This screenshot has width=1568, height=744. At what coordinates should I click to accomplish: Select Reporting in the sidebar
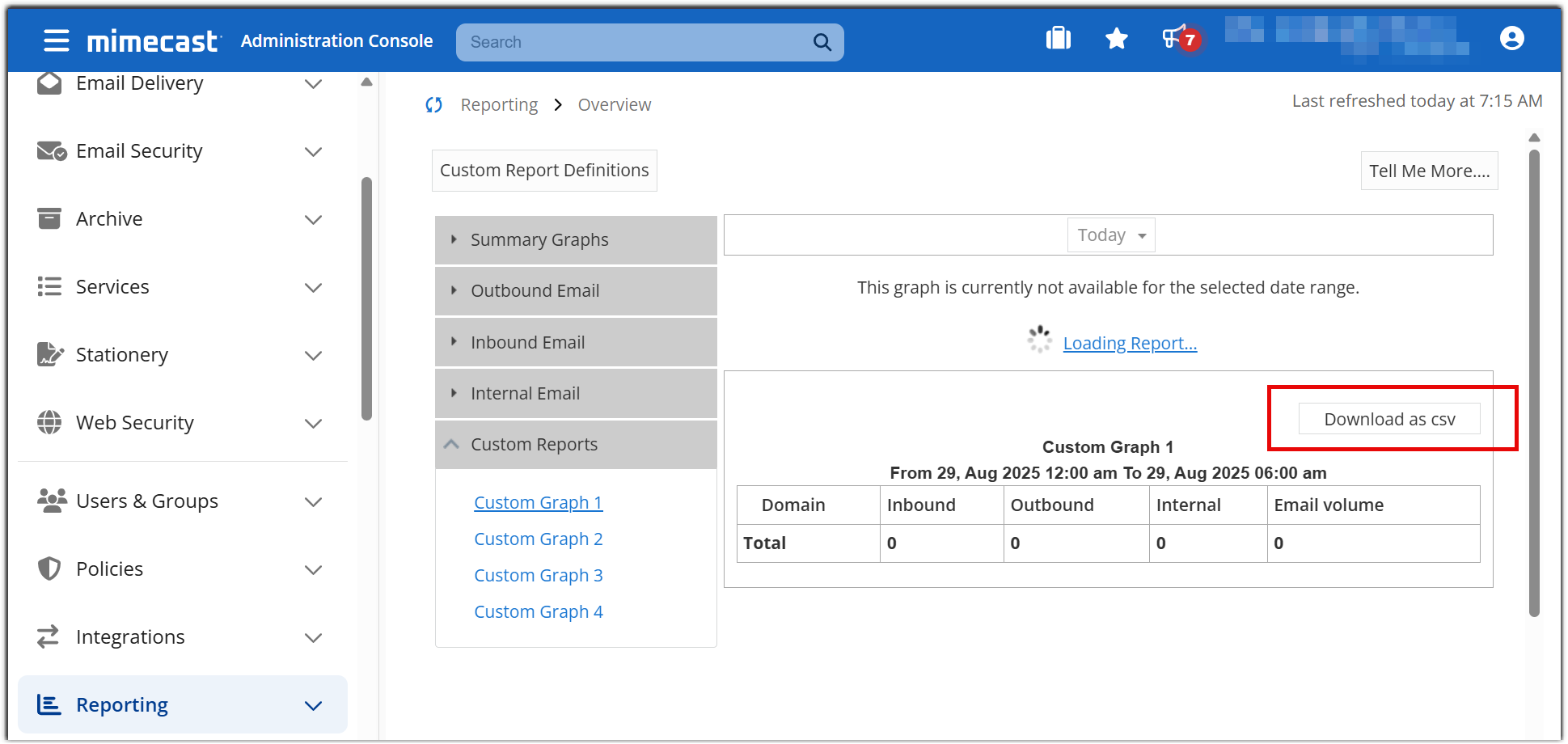click(122, 705)
